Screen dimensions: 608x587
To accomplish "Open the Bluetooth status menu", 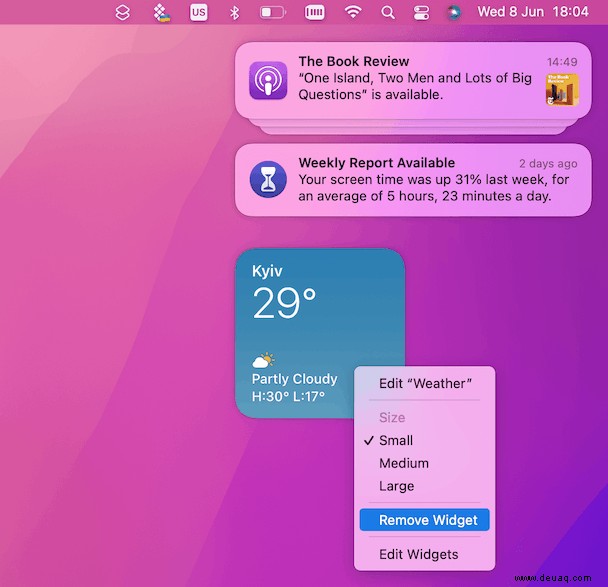I will pos(234,13).
